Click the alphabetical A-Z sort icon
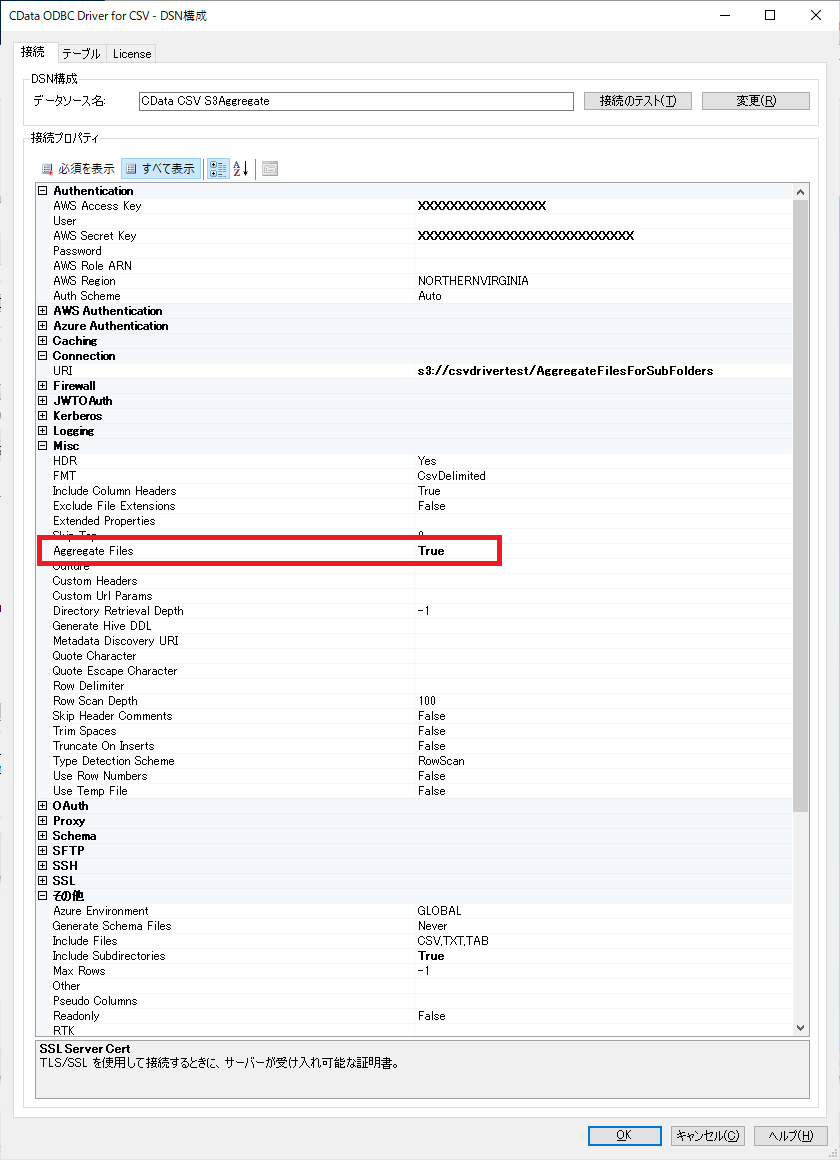This screenshot has width=840, height=1160. tap(241, 169)
